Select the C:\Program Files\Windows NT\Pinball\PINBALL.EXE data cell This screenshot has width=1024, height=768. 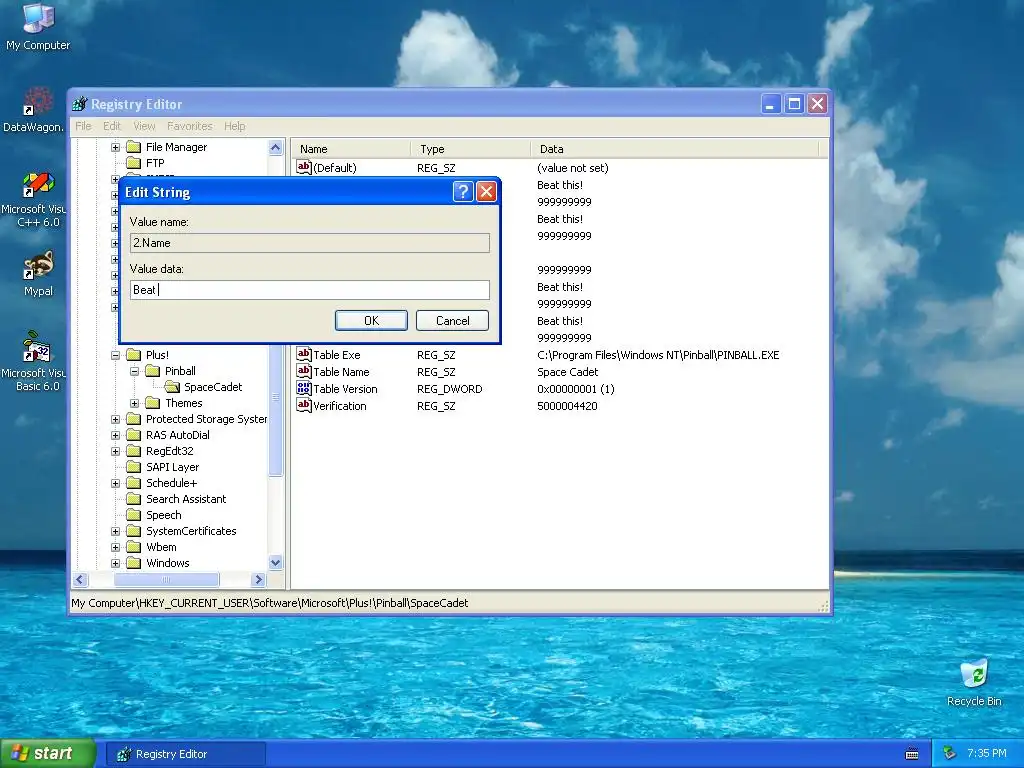pyautogui.click(x=658, y=355)
